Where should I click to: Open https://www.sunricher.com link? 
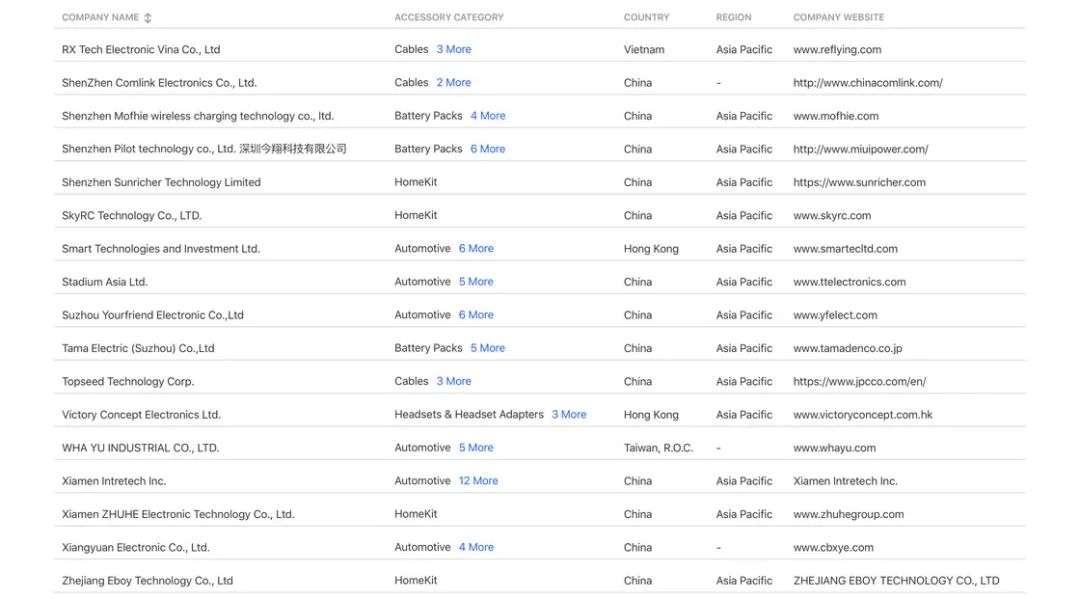(x=859, y=182)
